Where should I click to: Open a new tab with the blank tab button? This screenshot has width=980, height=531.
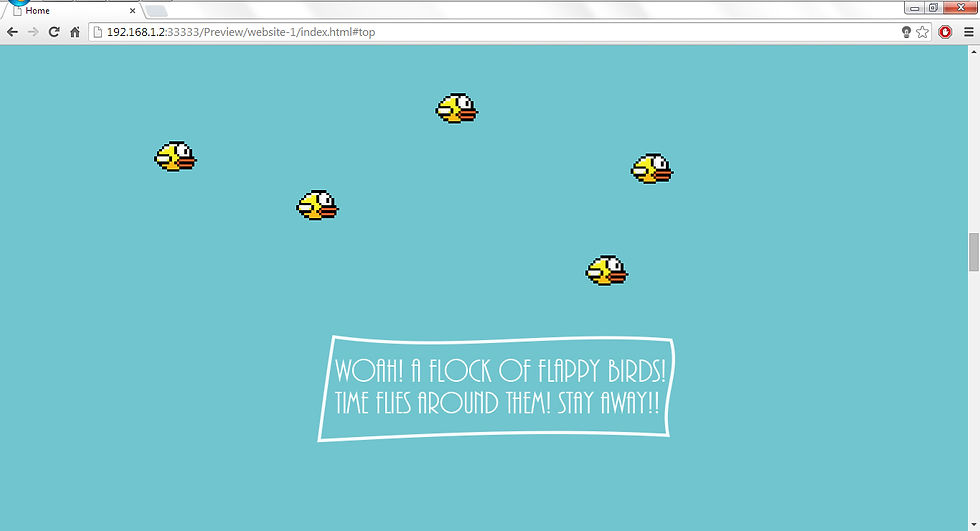(x=156, y=11)
